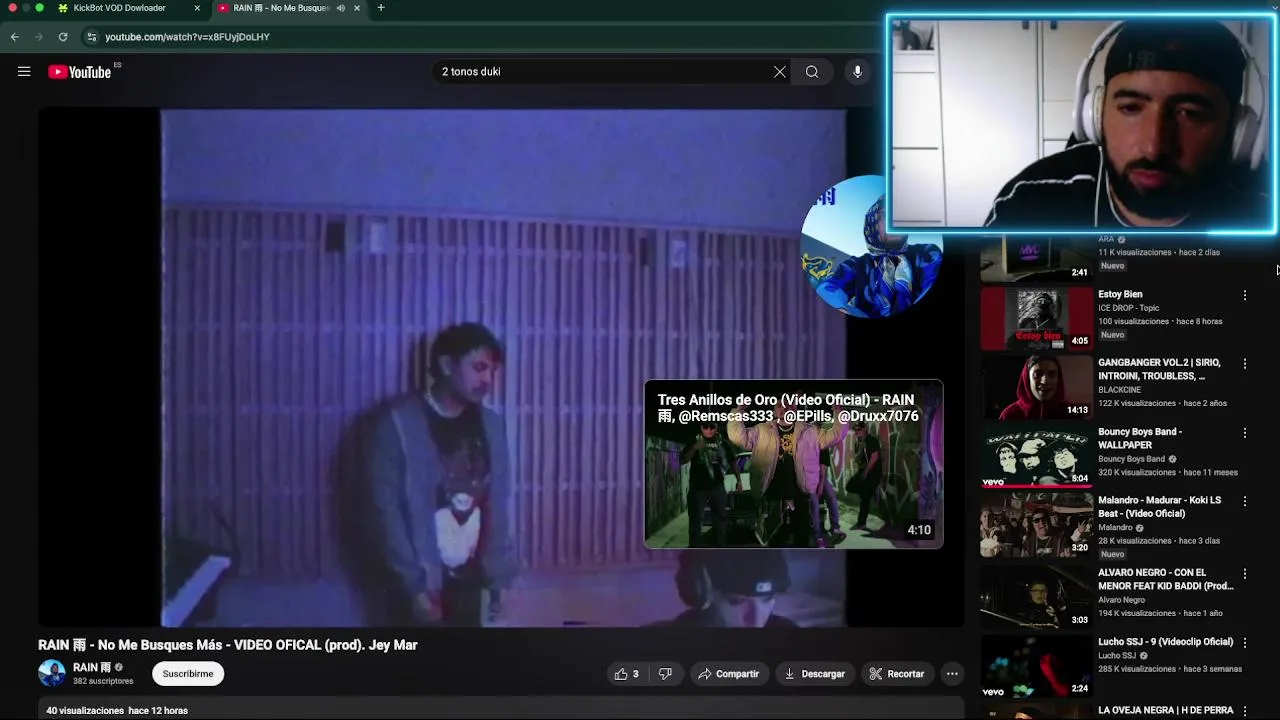Open Bouncy Boys Band channel name
Screen dimensions: 1280x720
tap(1132, 459)
